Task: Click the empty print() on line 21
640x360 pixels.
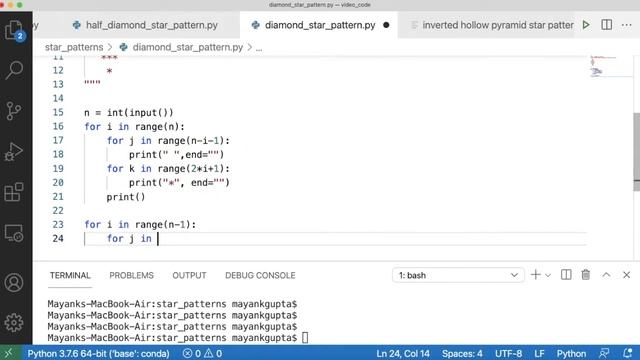Action: pyautogui.click(x=126, y=197)
